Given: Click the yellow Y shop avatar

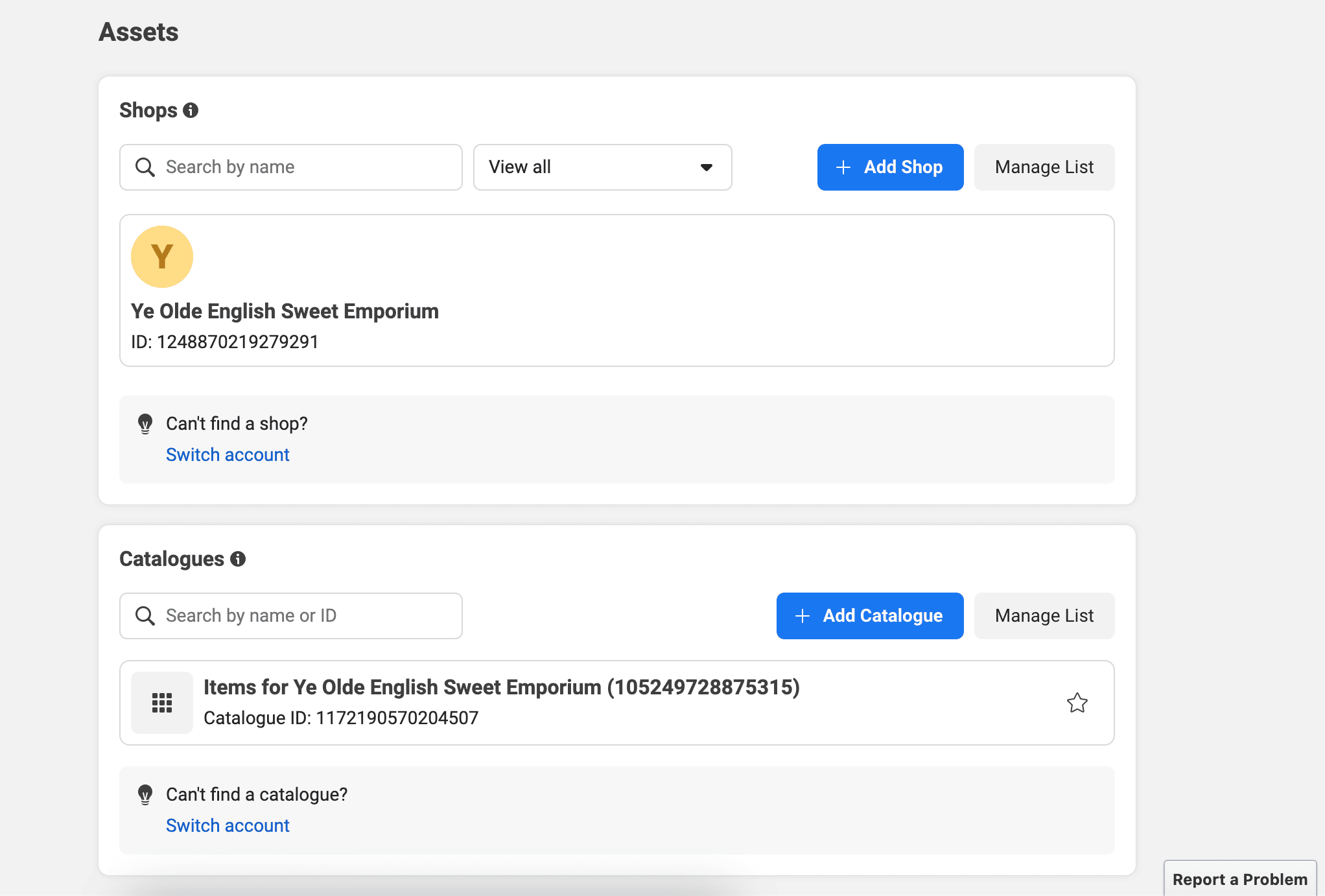Looking at the screenshot, I should [162, 257].
